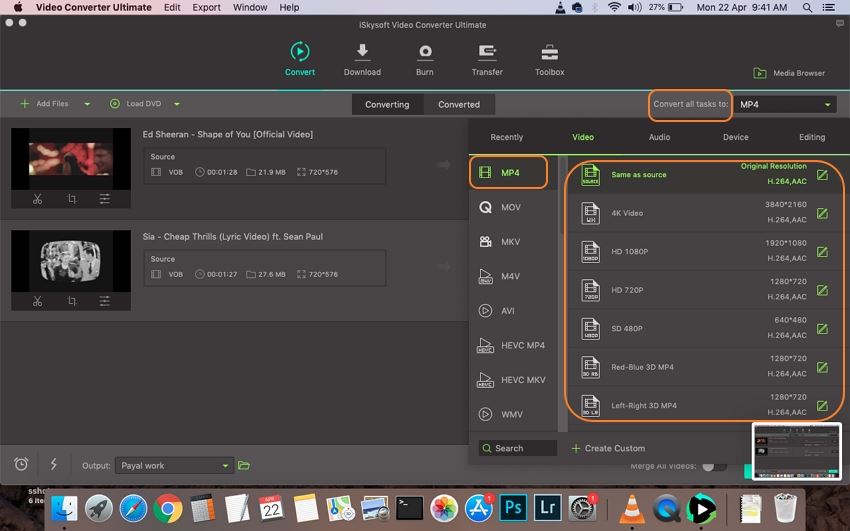Switch to the Audio format tab
Image resolution: width=850 pixels, height=531 pixels.
click(659, 137)
